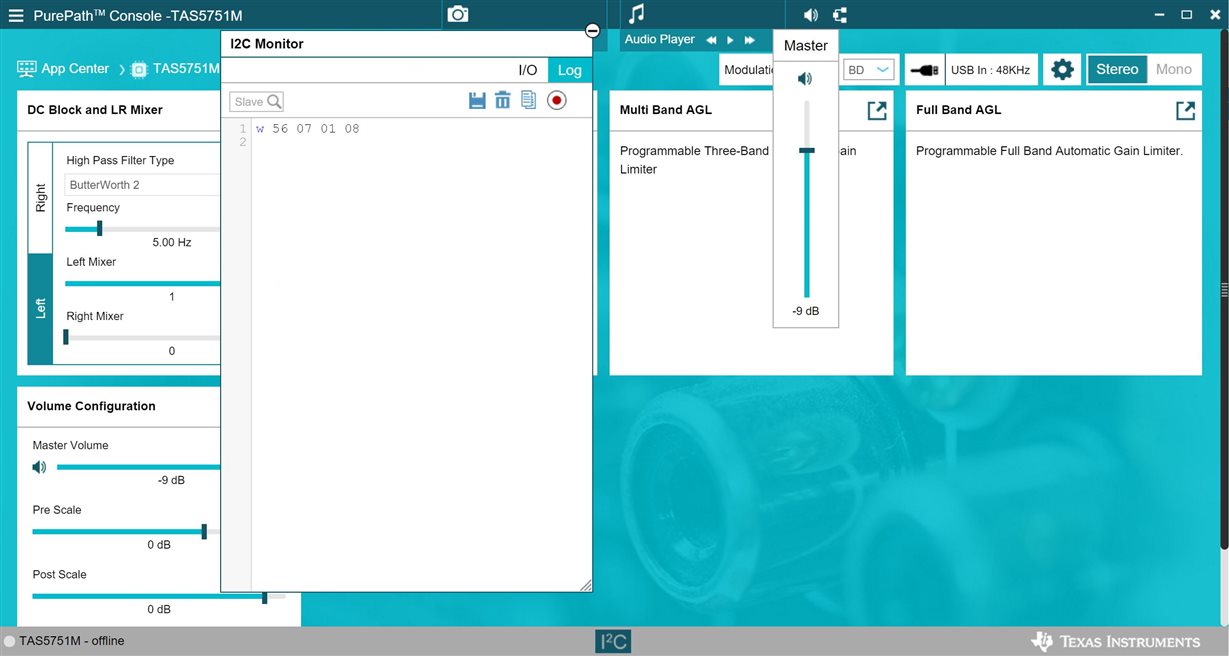Click the Pre Scale slider handle
This screenshot has width=1229, height=656.
204,531
